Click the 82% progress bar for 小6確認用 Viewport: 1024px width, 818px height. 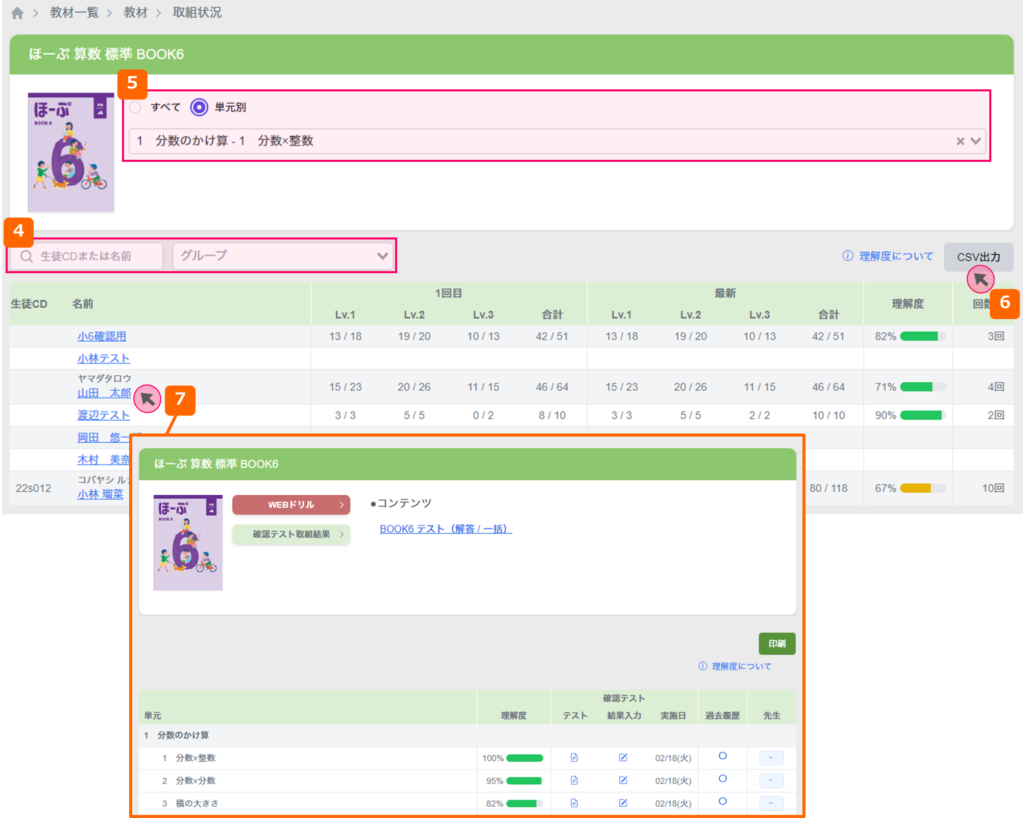(921, 337)
